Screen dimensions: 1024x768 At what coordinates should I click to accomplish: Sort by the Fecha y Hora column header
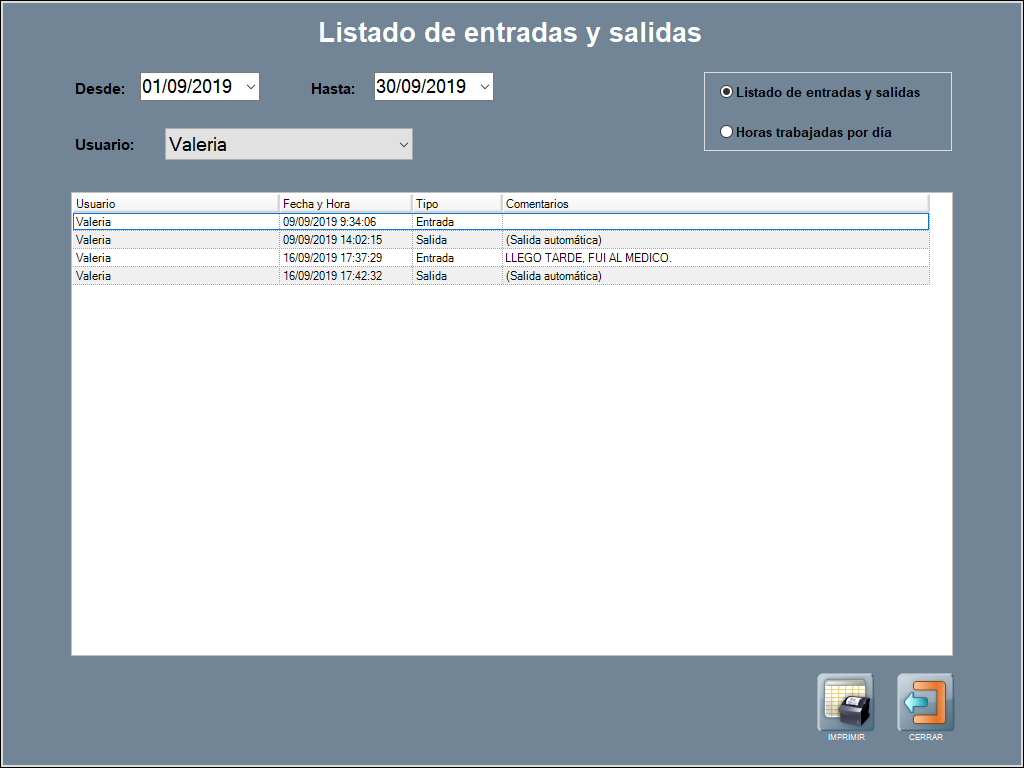coord(345,204)
